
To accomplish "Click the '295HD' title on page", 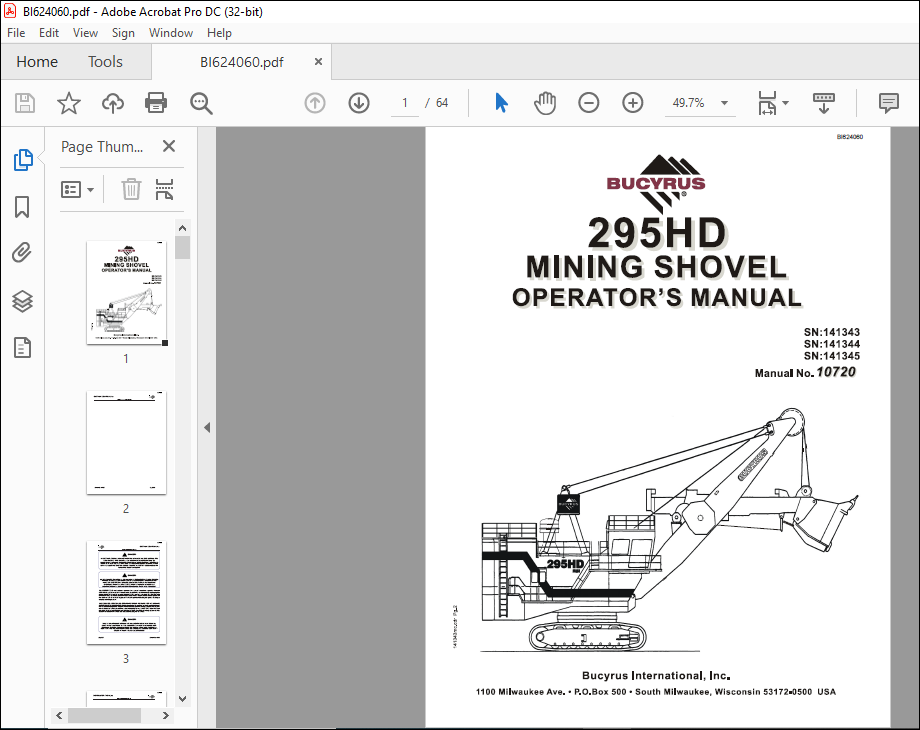I will pyautogui.click(x=657, y=233).
